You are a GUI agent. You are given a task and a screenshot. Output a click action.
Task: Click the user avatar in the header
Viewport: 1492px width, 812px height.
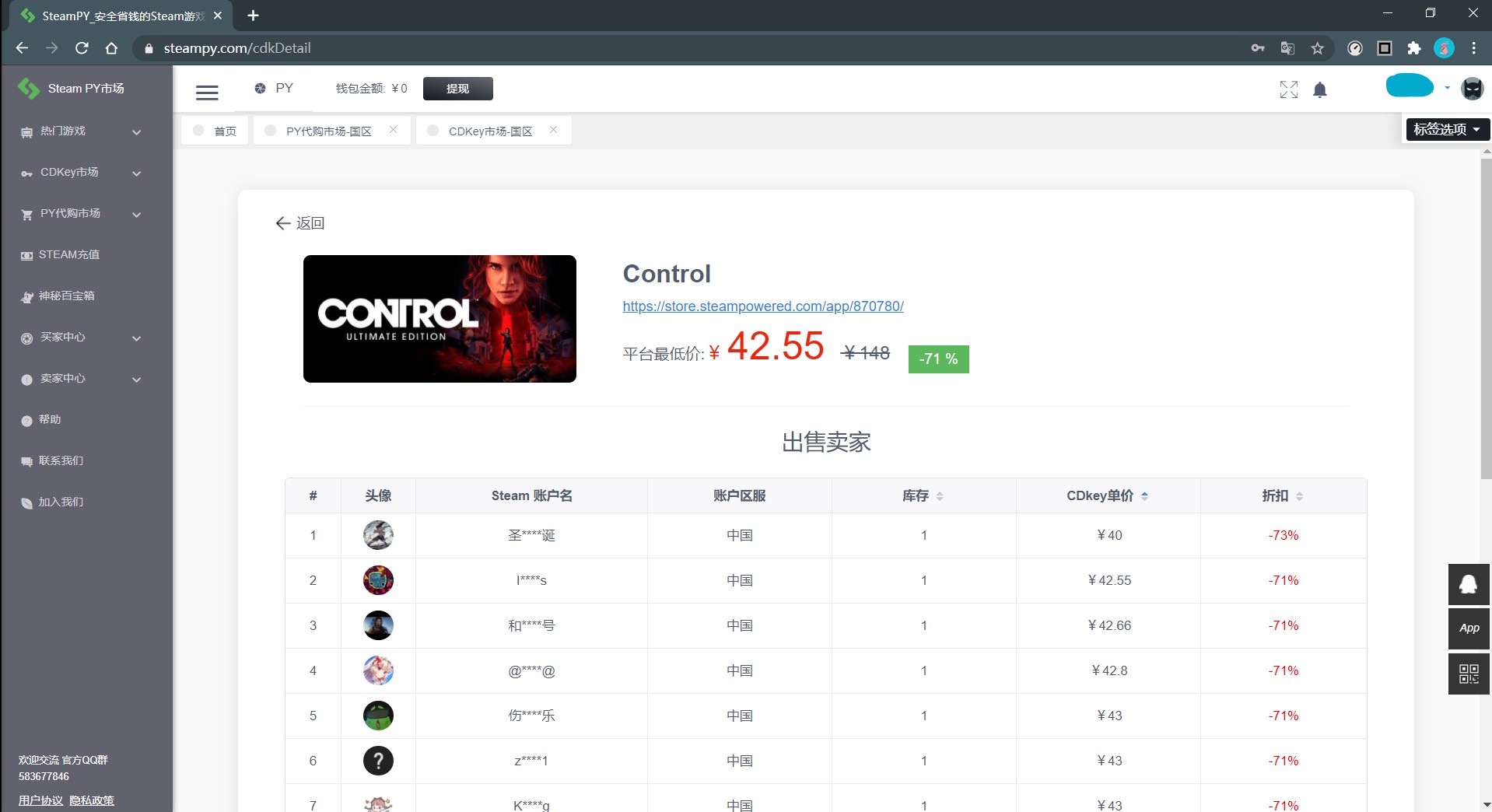coord(1473,89)
